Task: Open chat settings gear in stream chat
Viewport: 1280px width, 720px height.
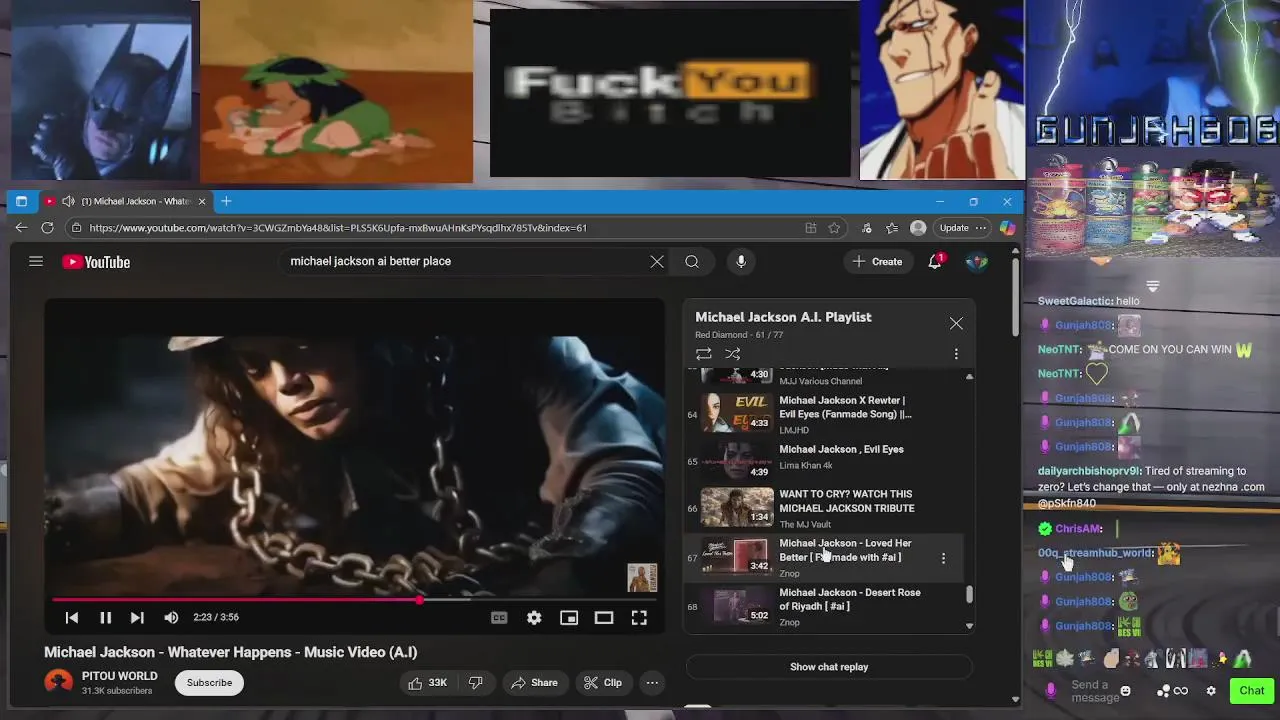Action: tap(1211, 691)
